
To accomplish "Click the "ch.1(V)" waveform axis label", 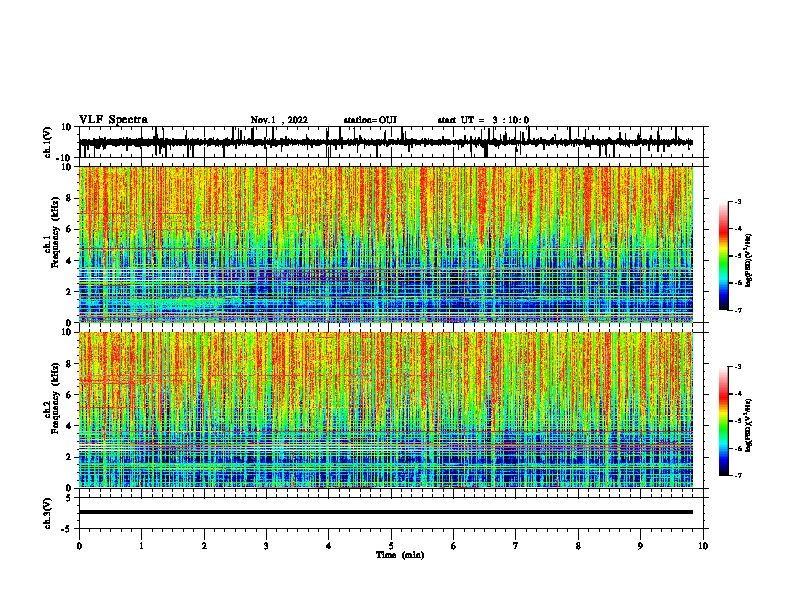I will coord(48,142).
